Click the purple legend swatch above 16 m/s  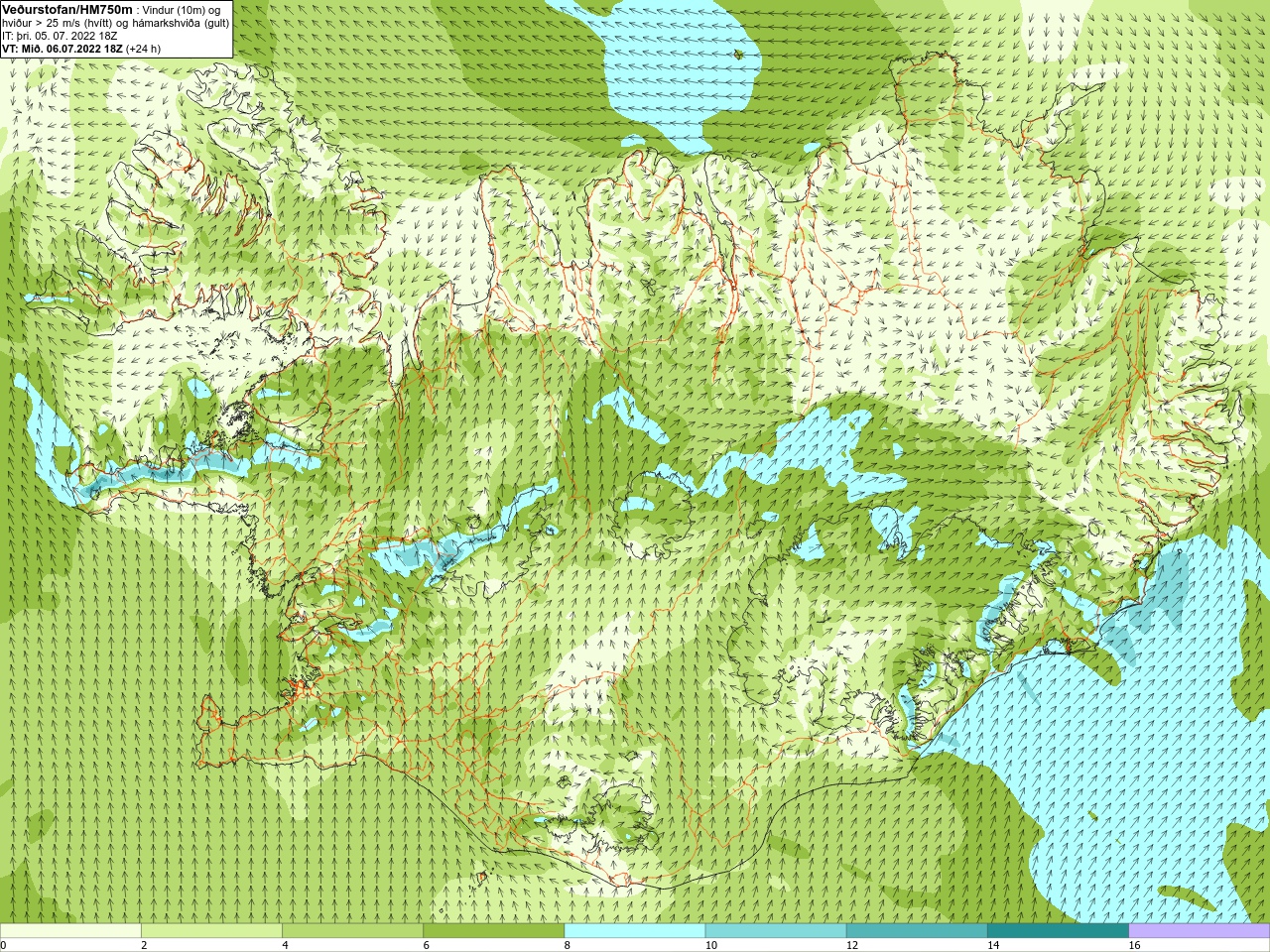[1200, 931]
